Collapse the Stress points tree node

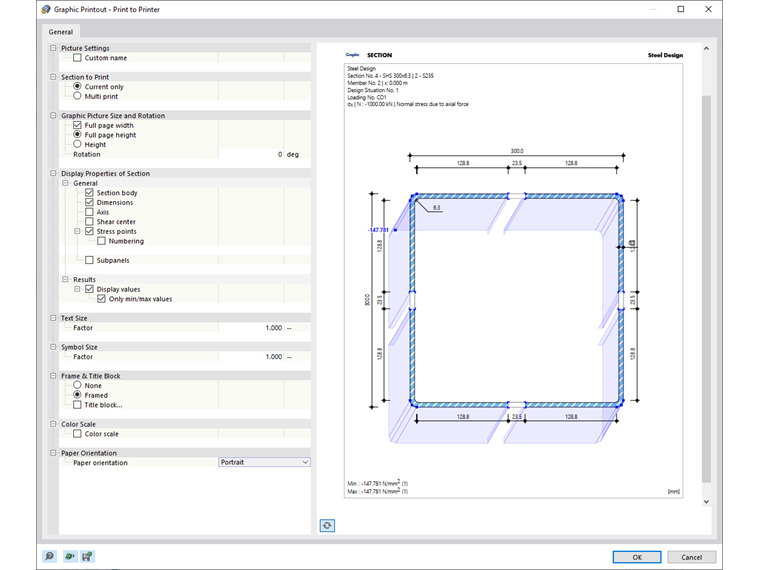coord(78,231)
